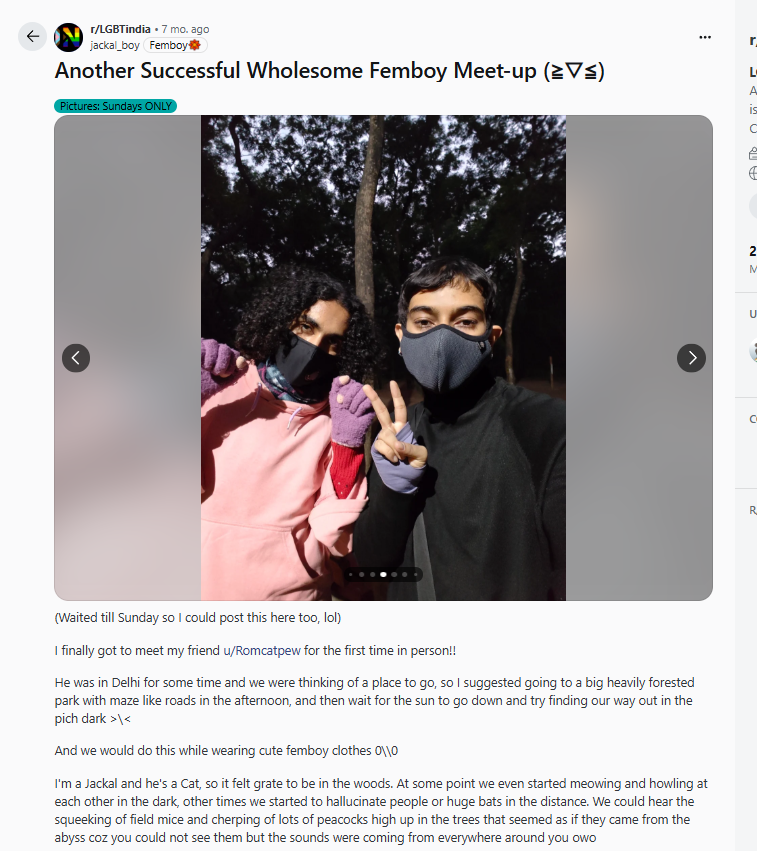Screen dimensions: 757x851
Task: Open the sidebar user avatar thumbnail
Action: tap(753, 350)
